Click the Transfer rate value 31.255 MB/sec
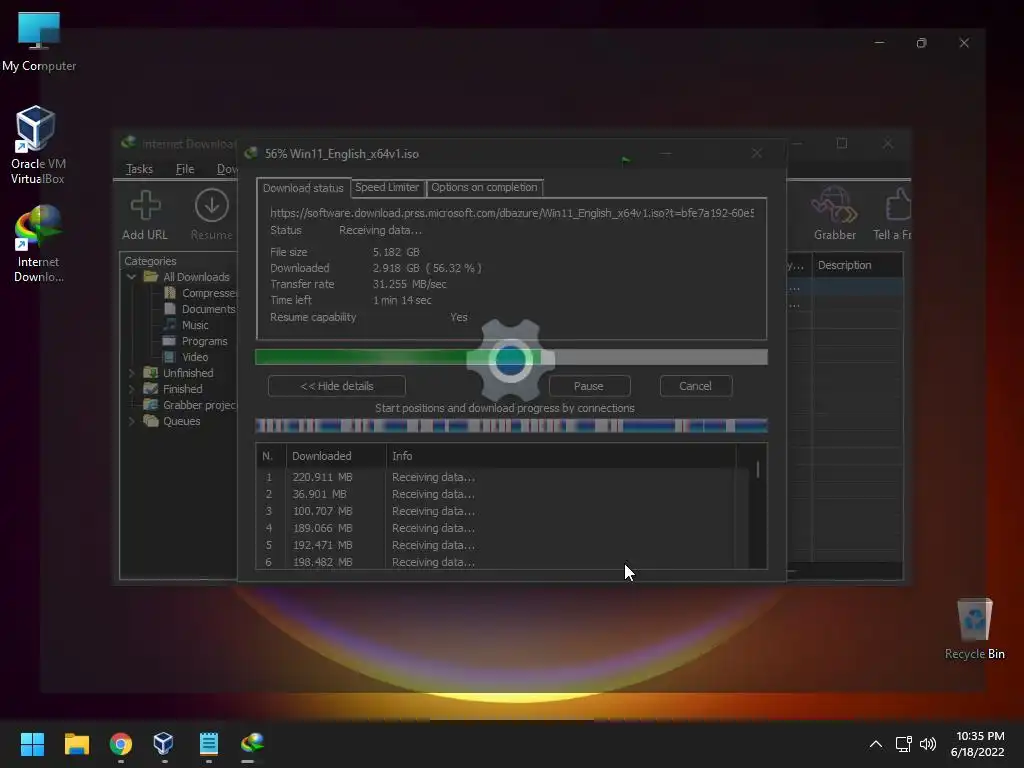 tap(409, 284)
